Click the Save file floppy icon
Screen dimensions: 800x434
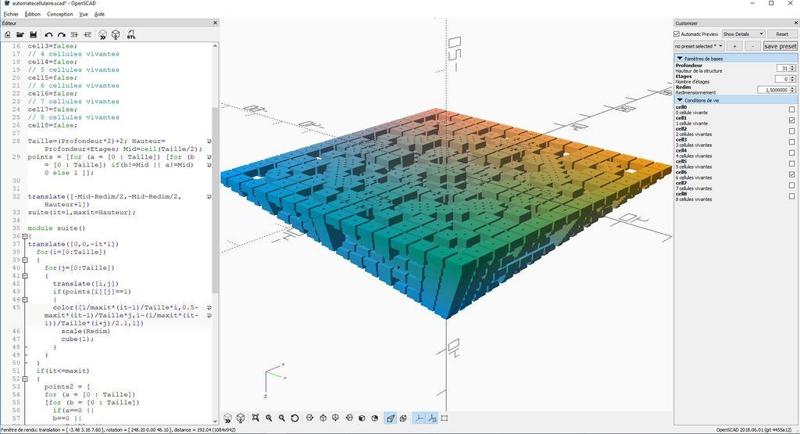(33, 35)
